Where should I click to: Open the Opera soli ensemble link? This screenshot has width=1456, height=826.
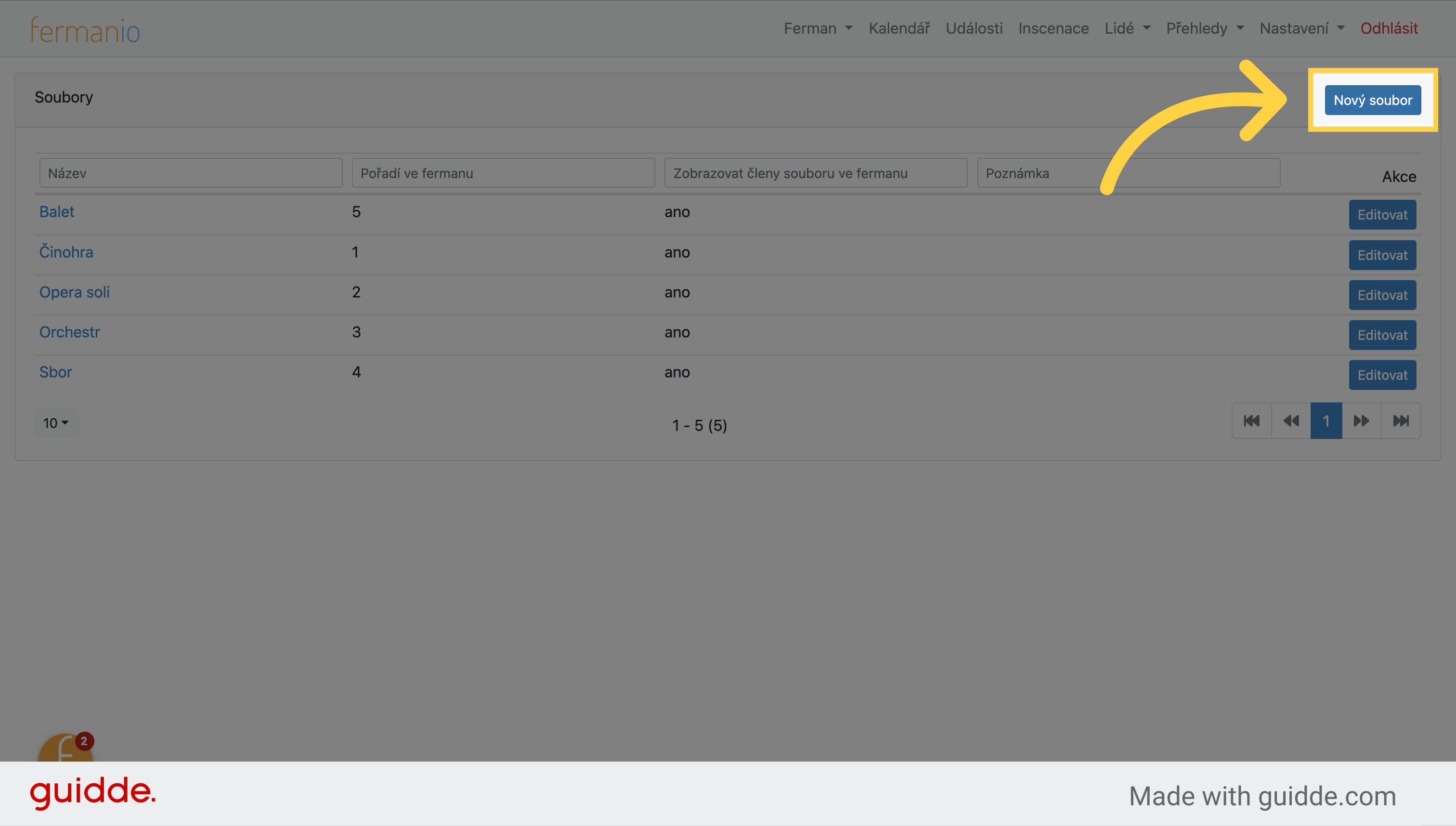pos(74,292)
